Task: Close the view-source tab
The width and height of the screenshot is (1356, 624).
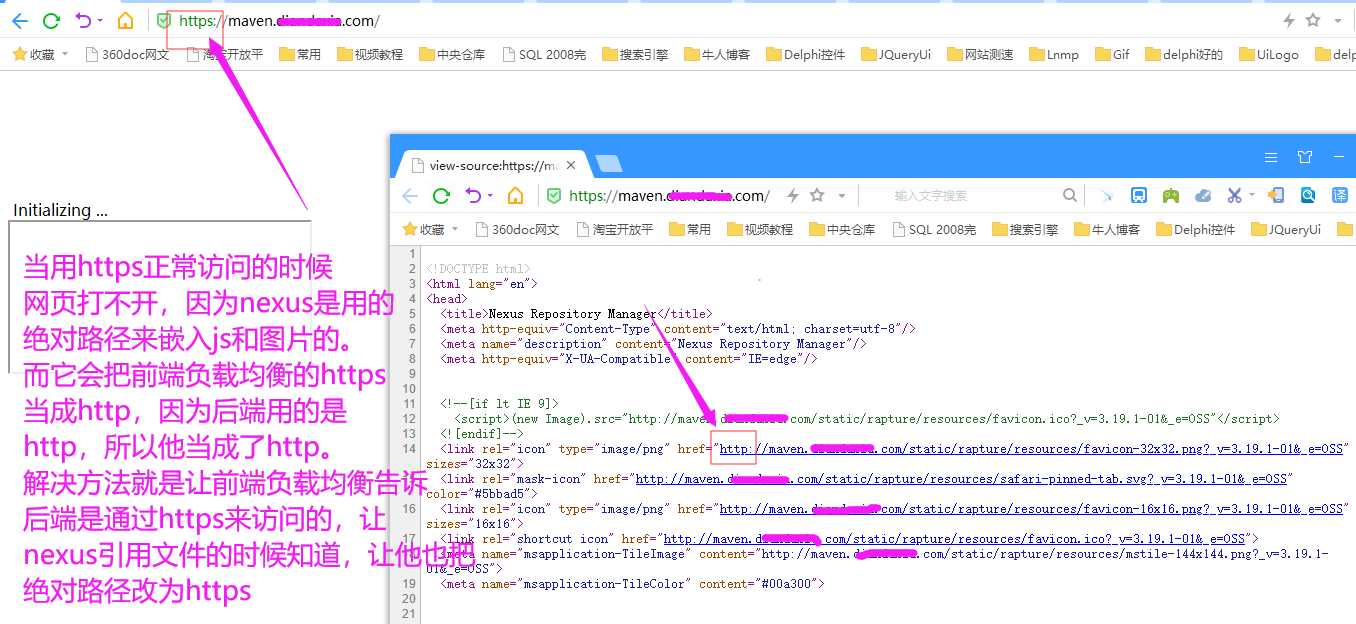Action: 571,166
